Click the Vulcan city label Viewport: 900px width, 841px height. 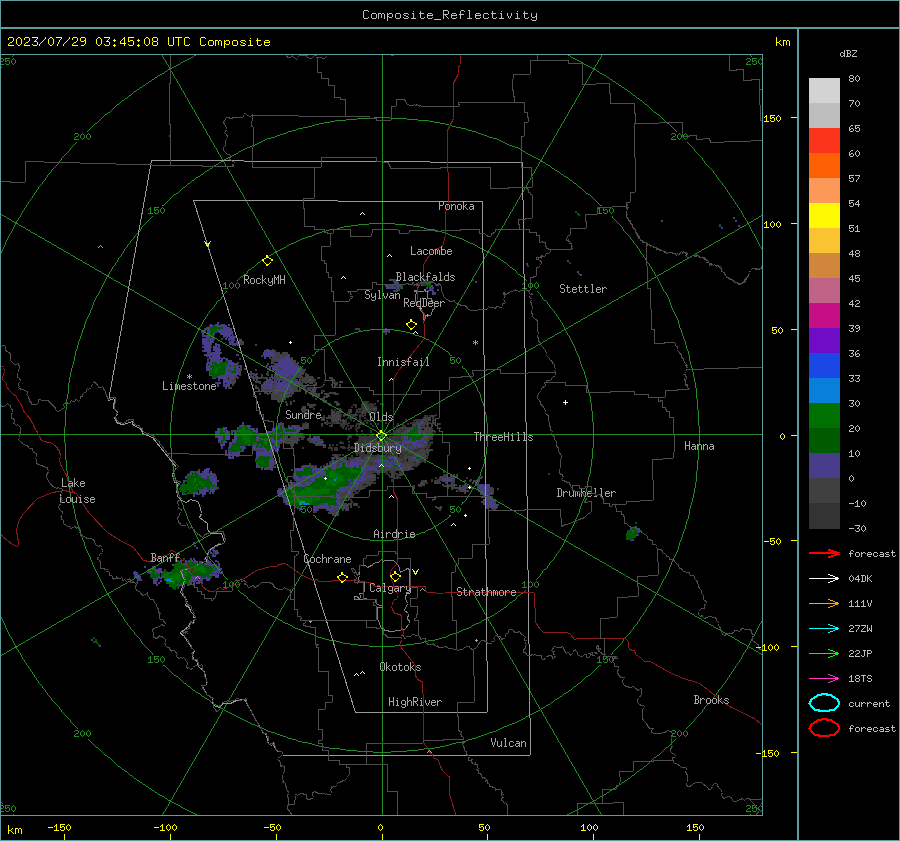click(x=508, y=743)
